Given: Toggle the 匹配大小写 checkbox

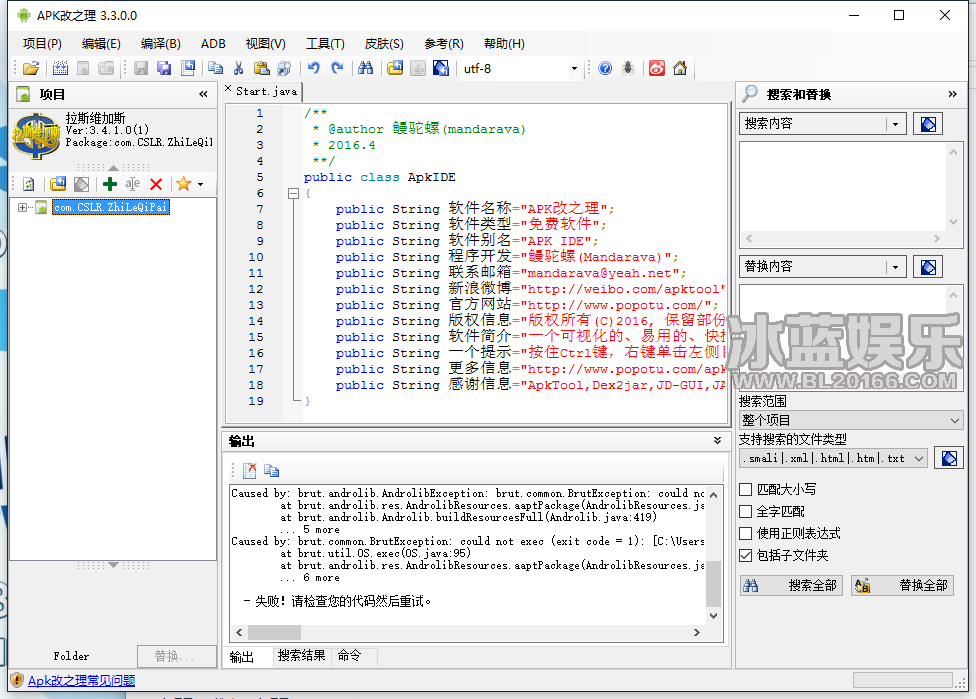Looking at the screenshot, I should coord(746,489).
